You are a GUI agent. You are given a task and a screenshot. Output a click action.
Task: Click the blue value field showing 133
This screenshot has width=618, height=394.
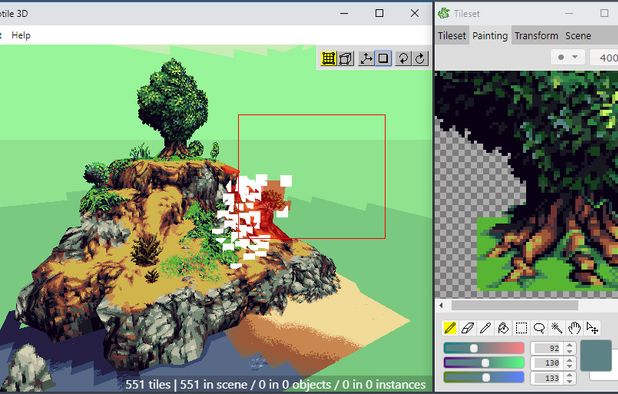point(547,378)
